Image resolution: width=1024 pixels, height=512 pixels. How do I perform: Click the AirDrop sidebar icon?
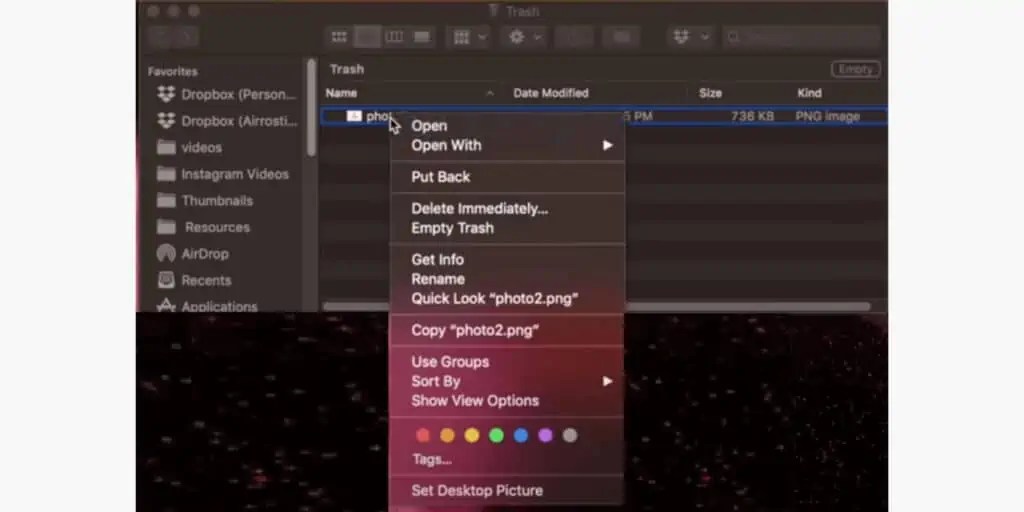point(166,253)
